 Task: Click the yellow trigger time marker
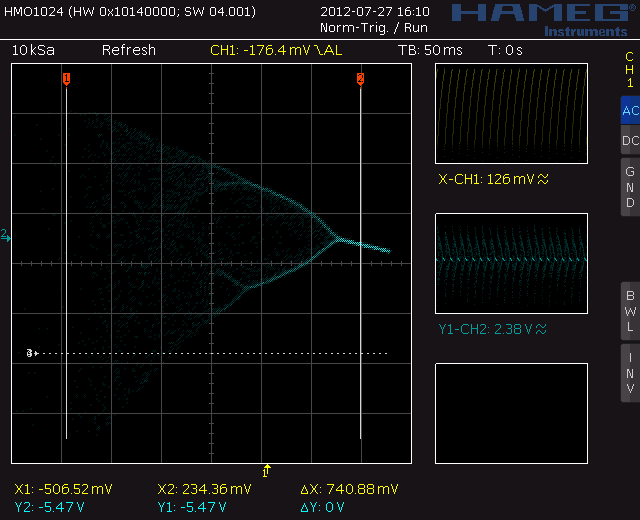click(x=266, y=469)
